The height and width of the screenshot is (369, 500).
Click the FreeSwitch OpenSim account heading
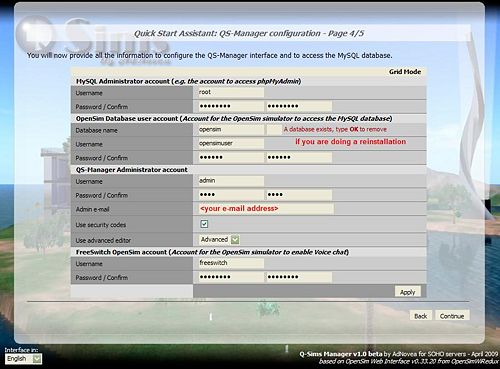[x=212, y=252]
